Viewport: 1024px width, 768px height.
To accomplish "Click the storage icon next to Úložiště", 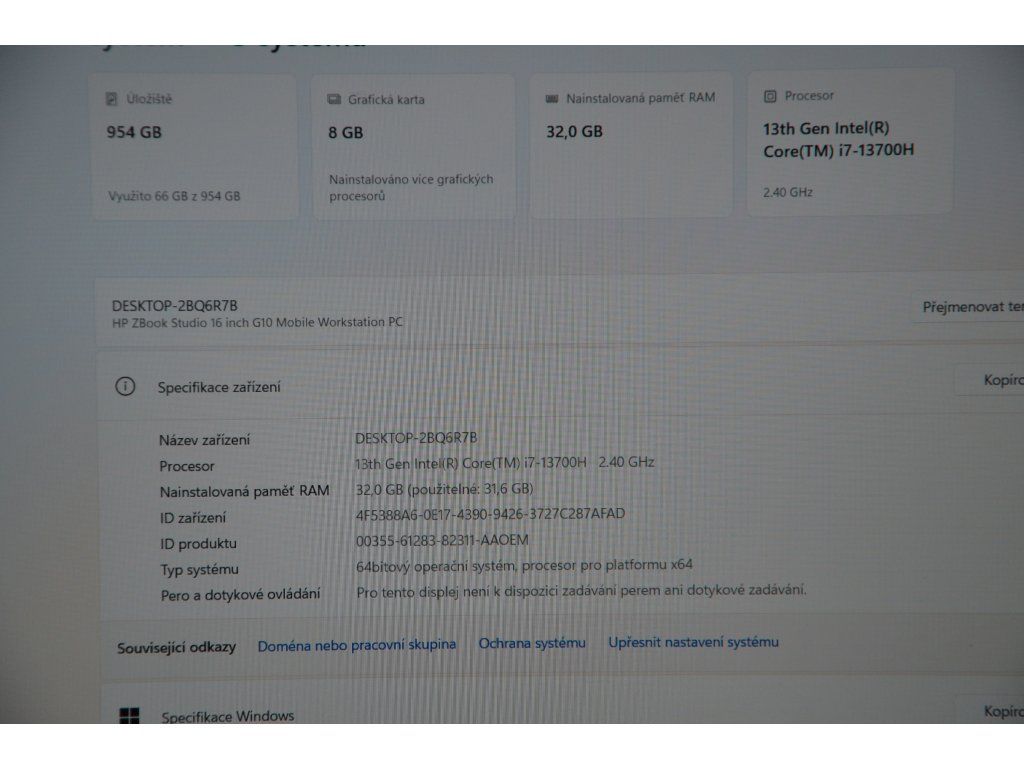I will pos(112,99).
